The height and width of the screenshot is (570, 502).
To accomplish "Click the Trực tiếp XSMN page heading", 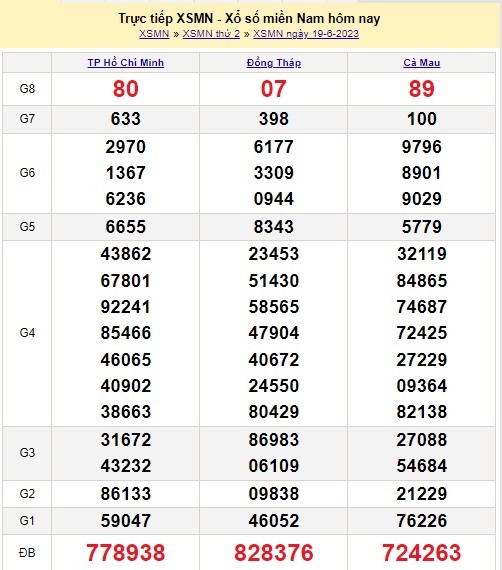I will [249, 18].
